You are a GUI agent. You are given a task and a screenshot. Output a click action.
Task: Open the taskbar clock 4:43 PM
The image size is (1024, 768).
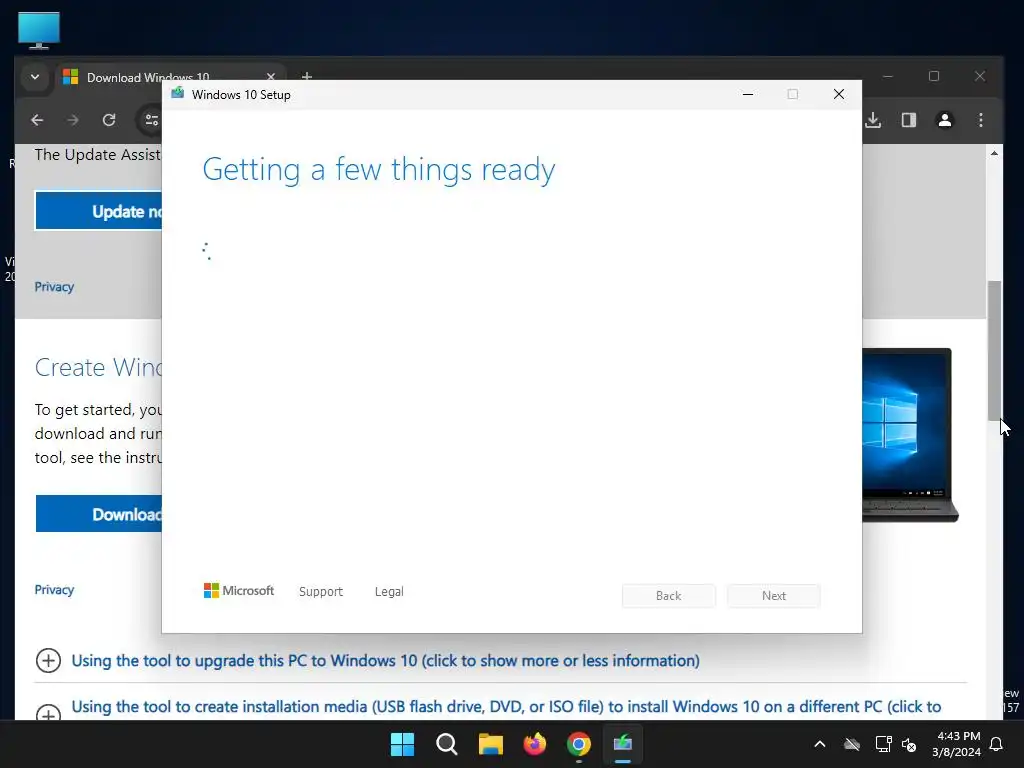click(956, 744)
